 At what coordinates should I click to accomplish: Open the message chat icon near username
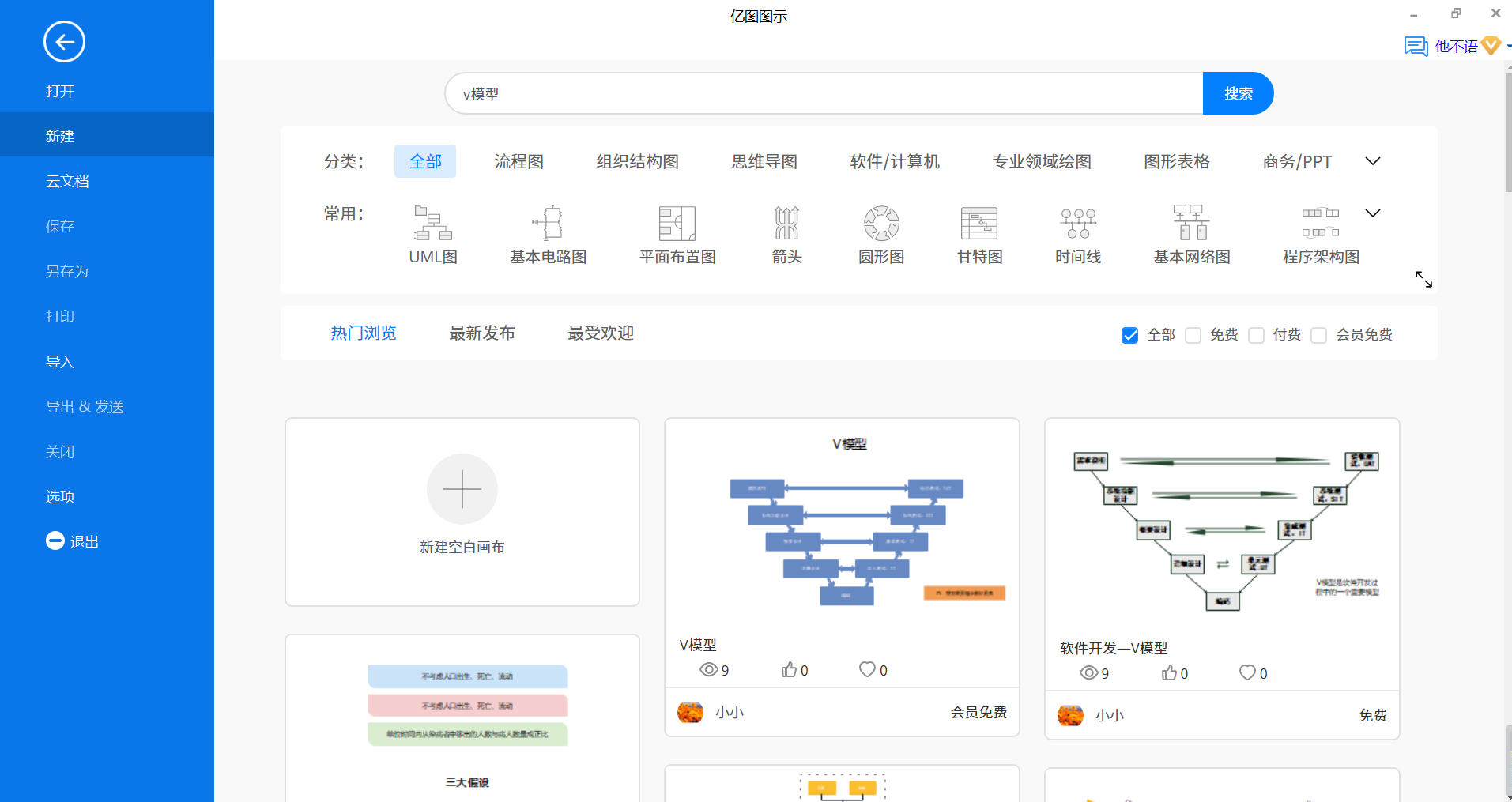pos(1416,46)
